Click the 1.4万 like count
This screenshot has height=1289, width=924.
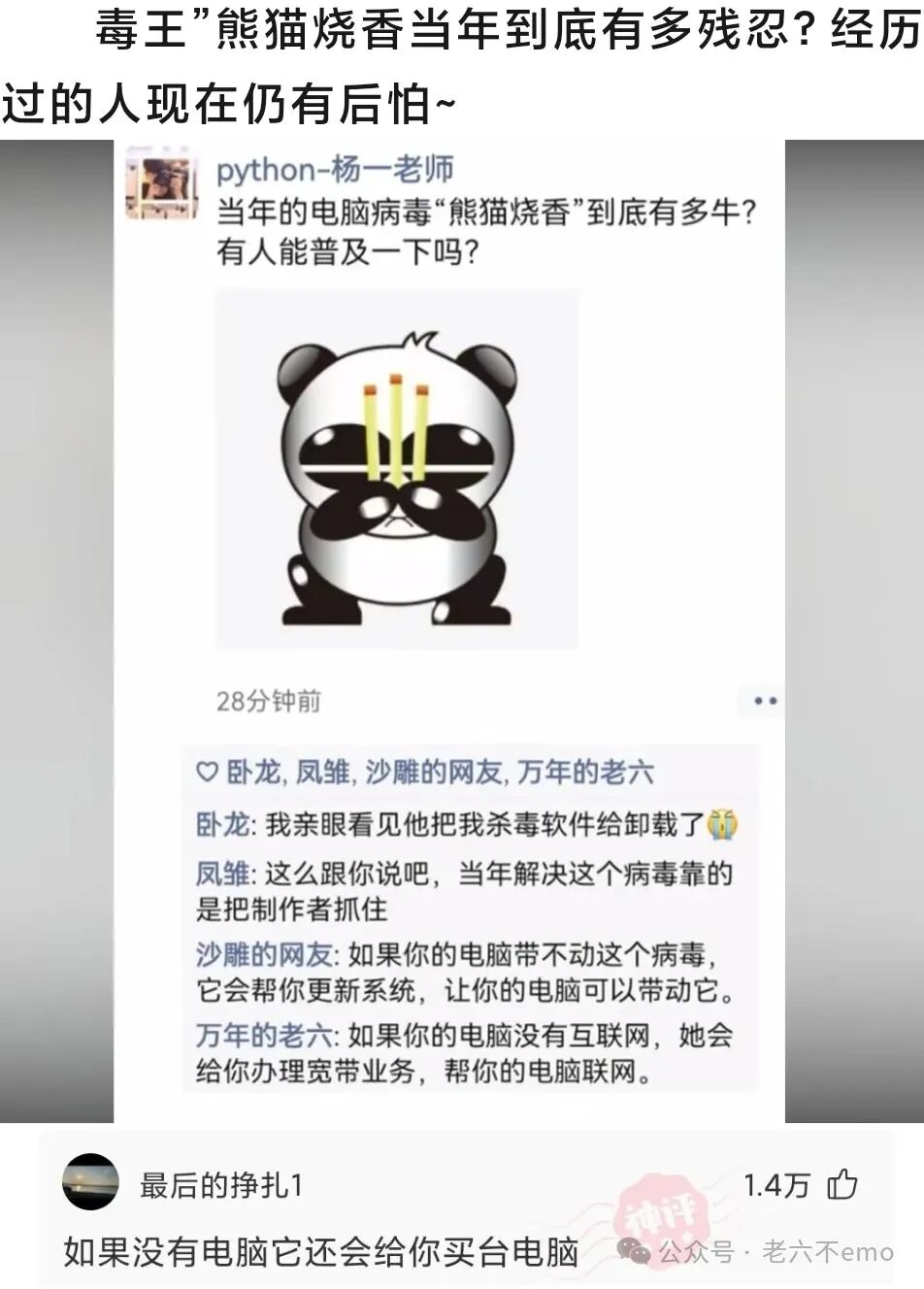776,1185
